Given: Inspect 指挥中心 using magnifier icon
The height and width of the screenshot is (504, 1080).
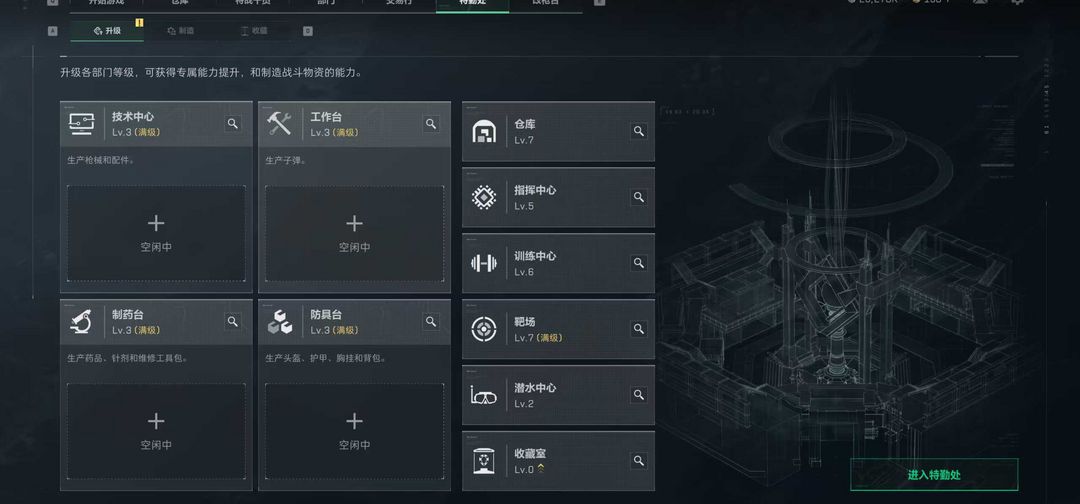Looking at the screenshot, I should click(x=638, y=197).
